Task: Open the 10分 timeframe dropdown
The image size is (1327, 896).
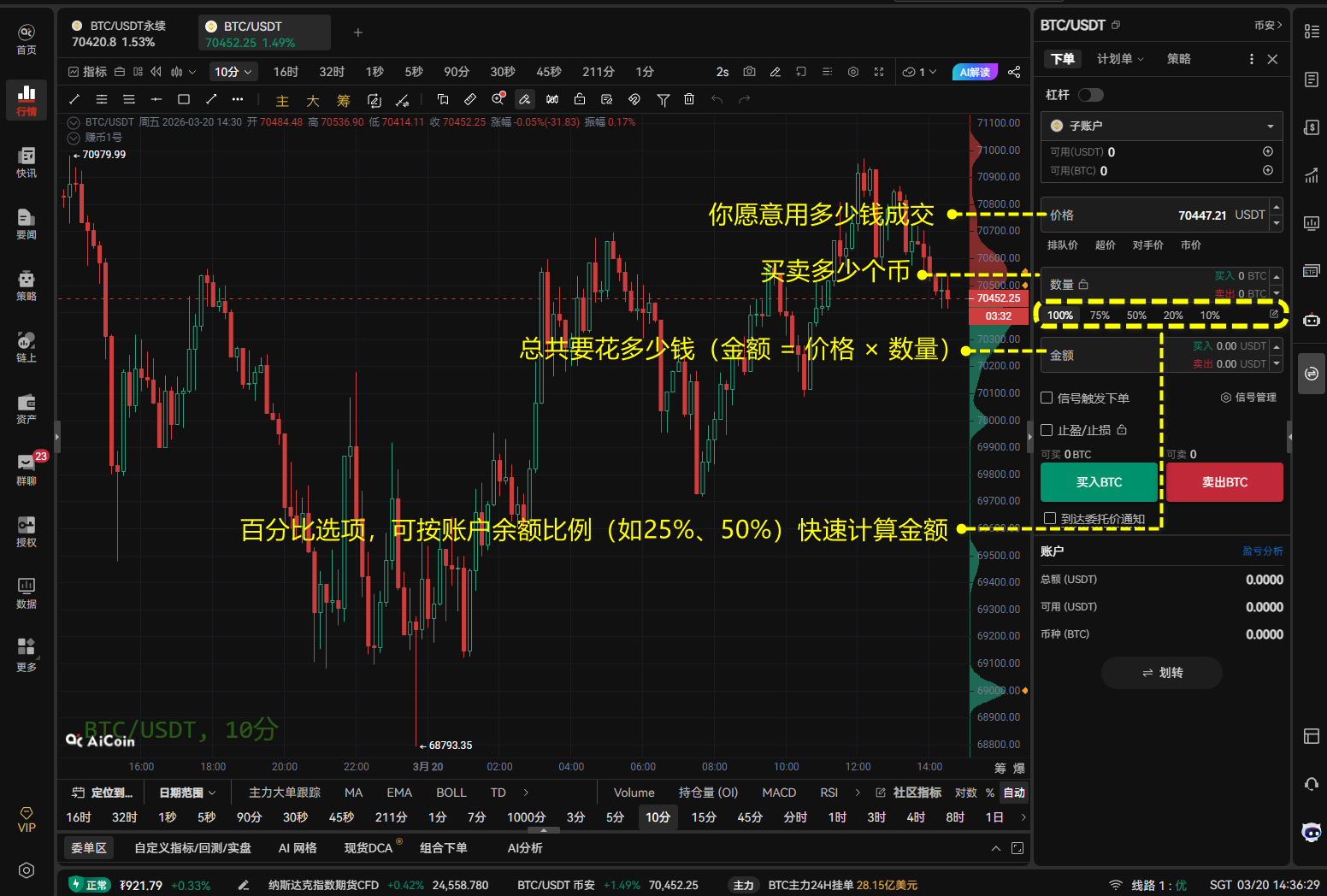Action: tap(233, 72)
